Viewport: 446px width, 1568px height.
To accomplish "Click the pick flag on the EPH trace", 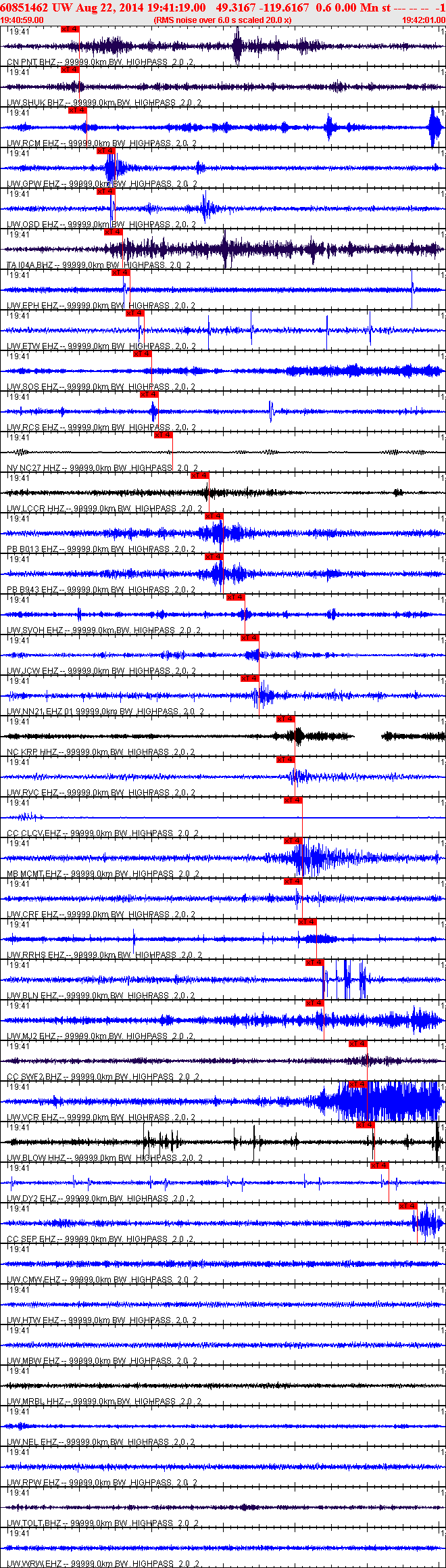I will pos(120,273).
